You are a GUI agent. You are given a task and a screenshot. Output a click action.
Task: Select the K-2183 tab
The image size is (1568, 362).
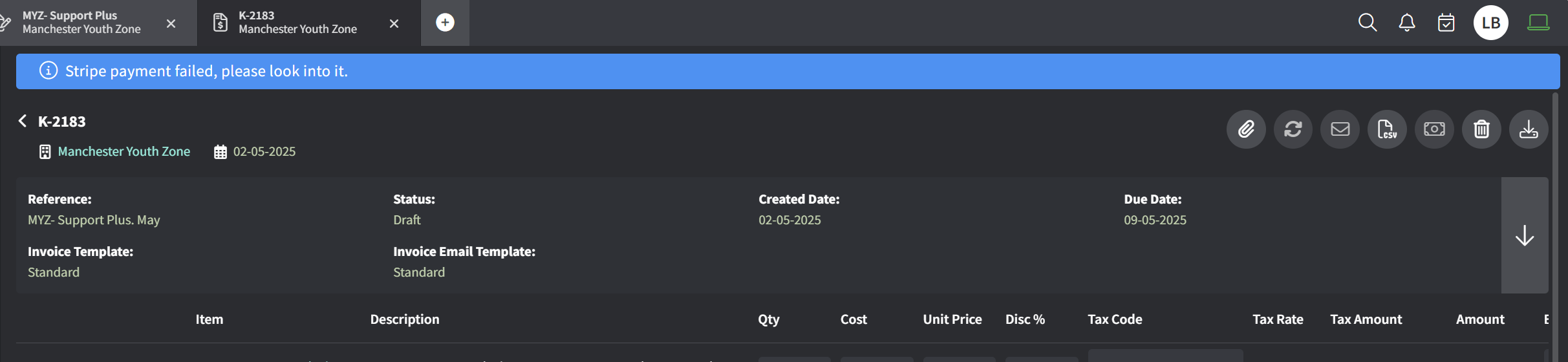(x=297, y=23)
